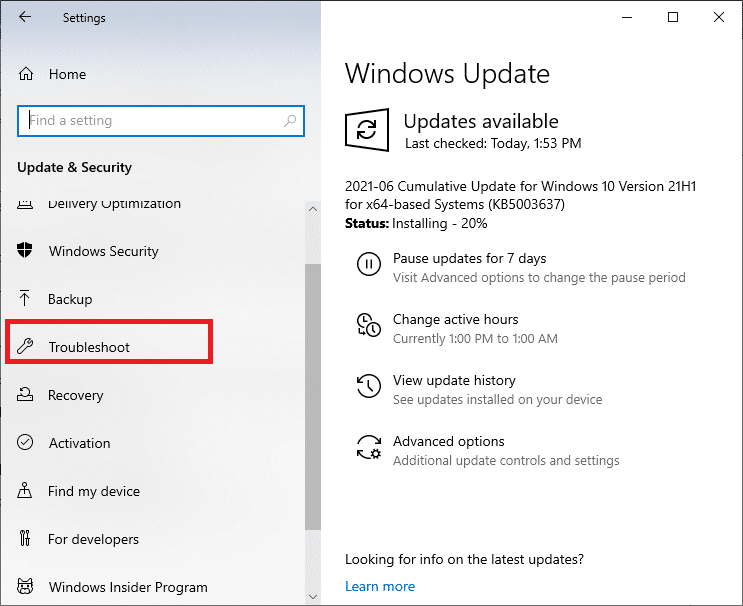Click the Find my device icon
Viewport: 743px width, 606px height.
click(25, 490)
